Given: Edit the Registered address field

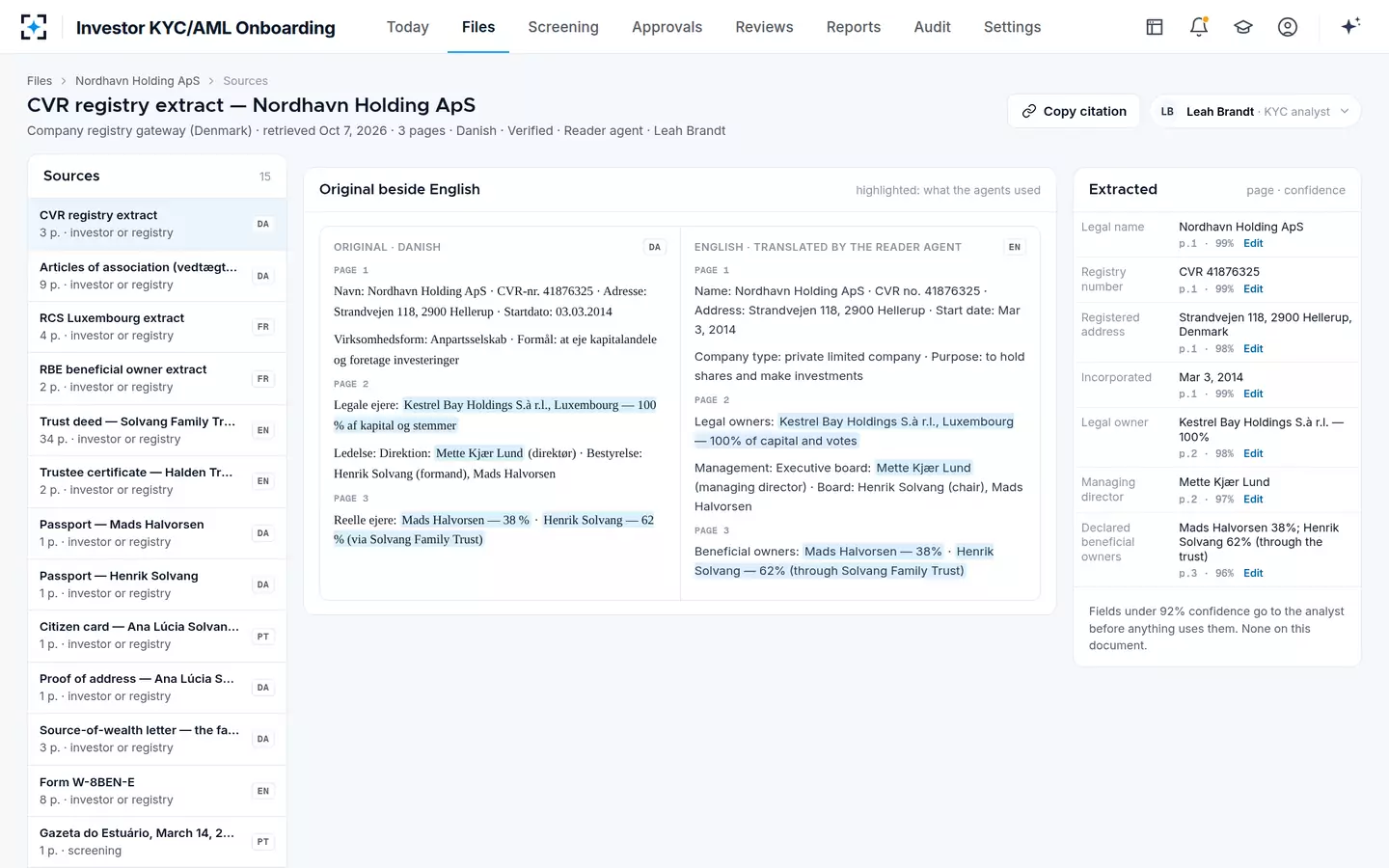Looking at the screenshot, I should point(1253,349).
